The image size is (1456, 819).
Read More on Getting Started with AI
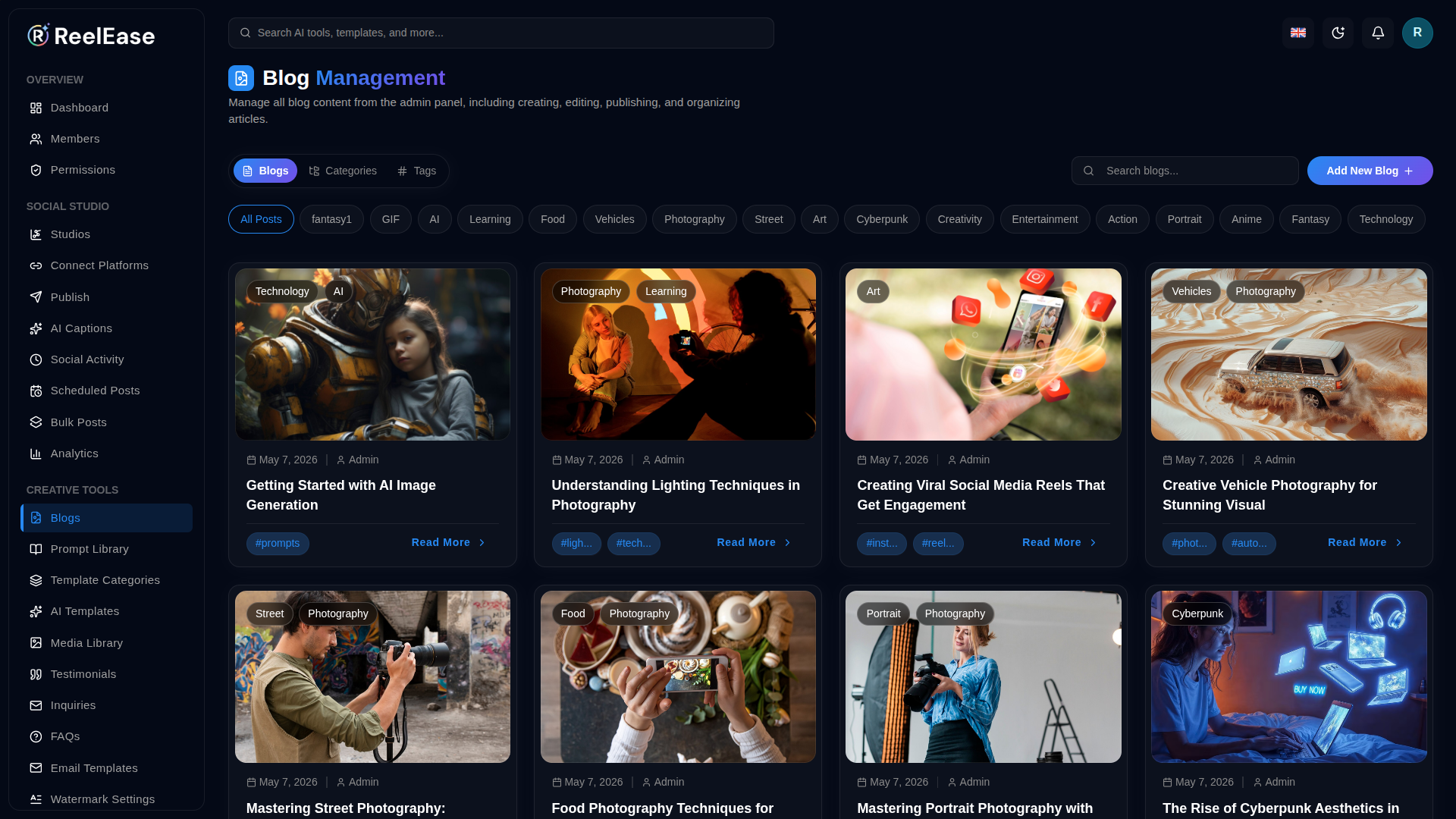[x=448, y=542]
